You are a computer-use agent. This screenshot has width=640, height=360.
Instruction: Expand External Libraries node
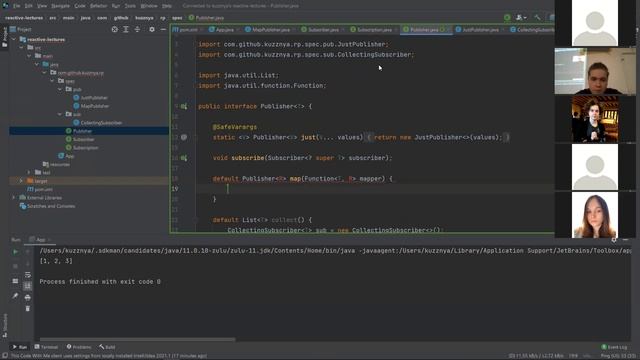pos(13,198)
